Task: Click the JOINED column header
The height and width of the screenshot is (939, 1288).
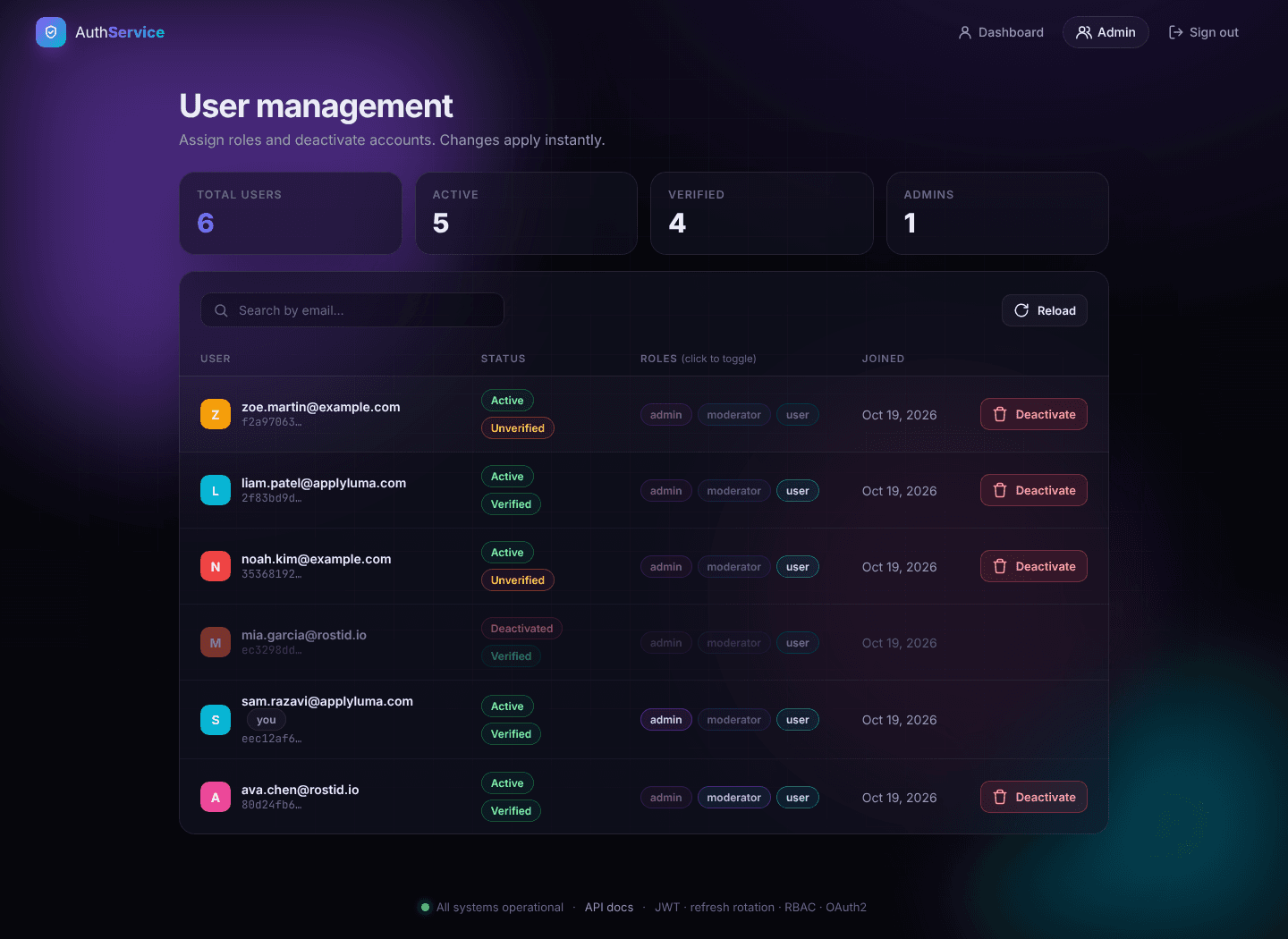Action: [883, 359]
